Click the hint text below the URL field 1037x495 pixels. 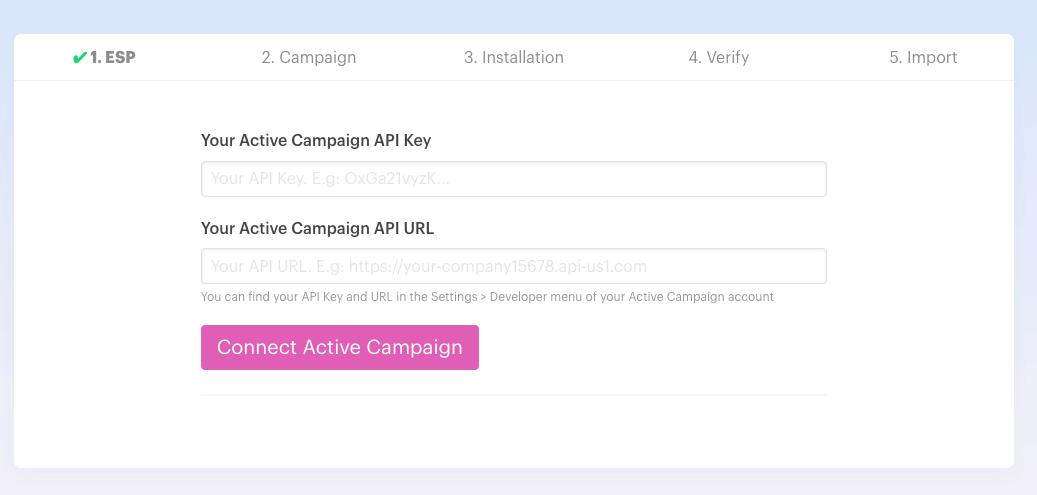(x=487, y=297)
